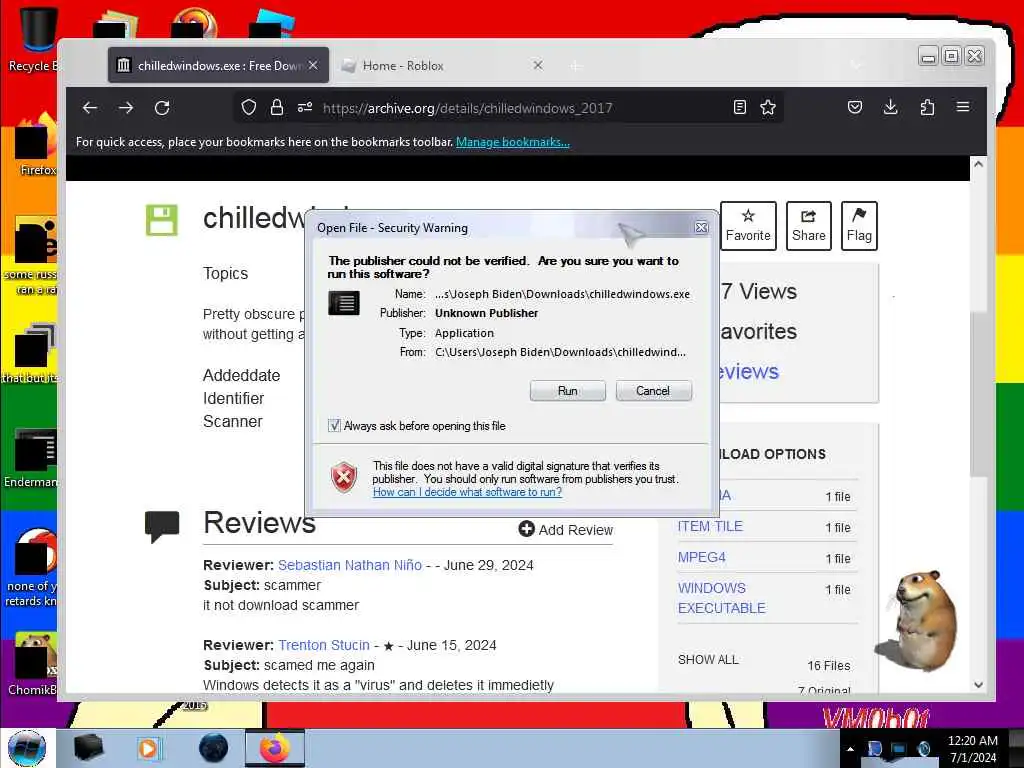Open reviewer Sebastian Nathan Niño profile

coord(350,565)
